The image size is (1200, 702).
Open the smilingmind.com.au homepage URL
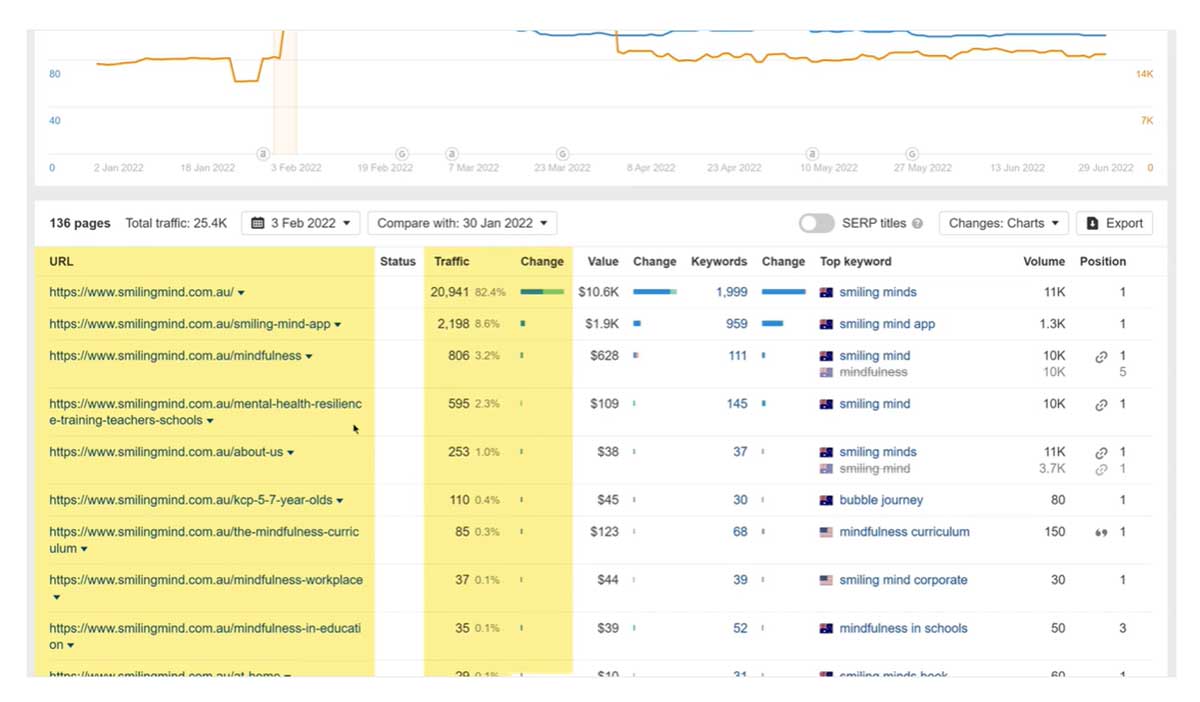tap(141, 292)
